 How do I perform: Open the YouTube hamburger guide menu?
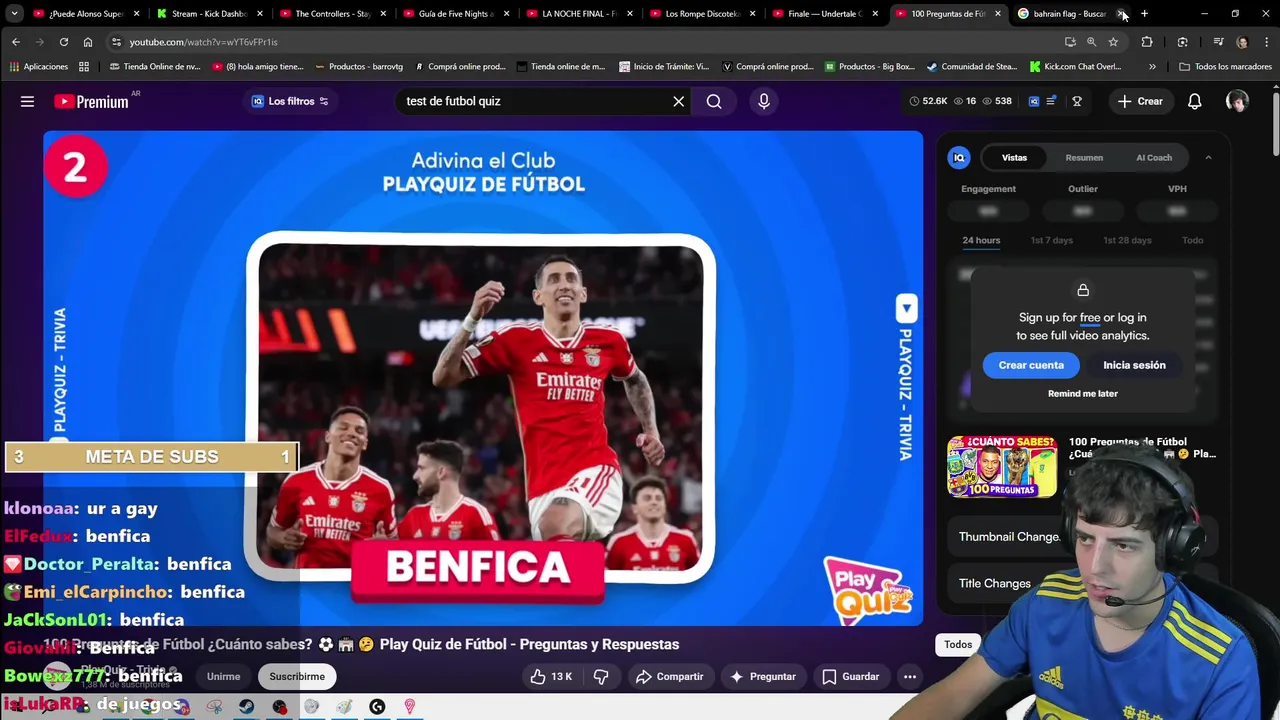[27, 101]
